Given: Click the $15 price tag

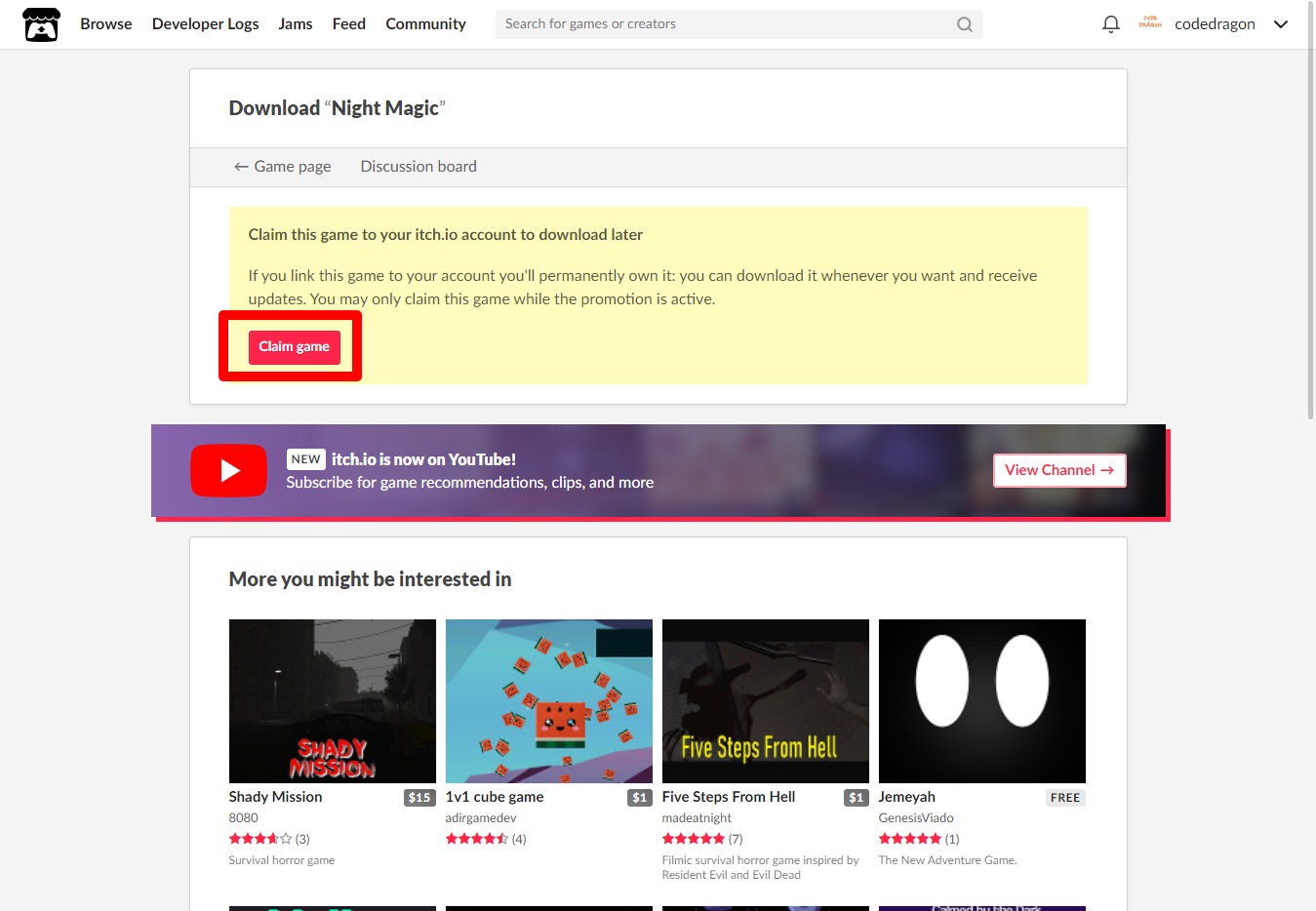Looking at the screenshot, I should [x=419, y=798].
